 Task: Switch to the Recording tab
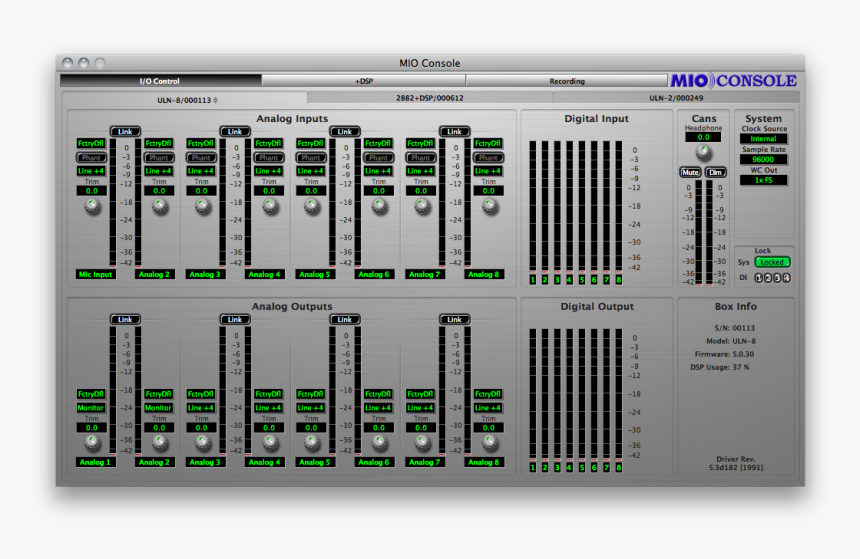567,81
